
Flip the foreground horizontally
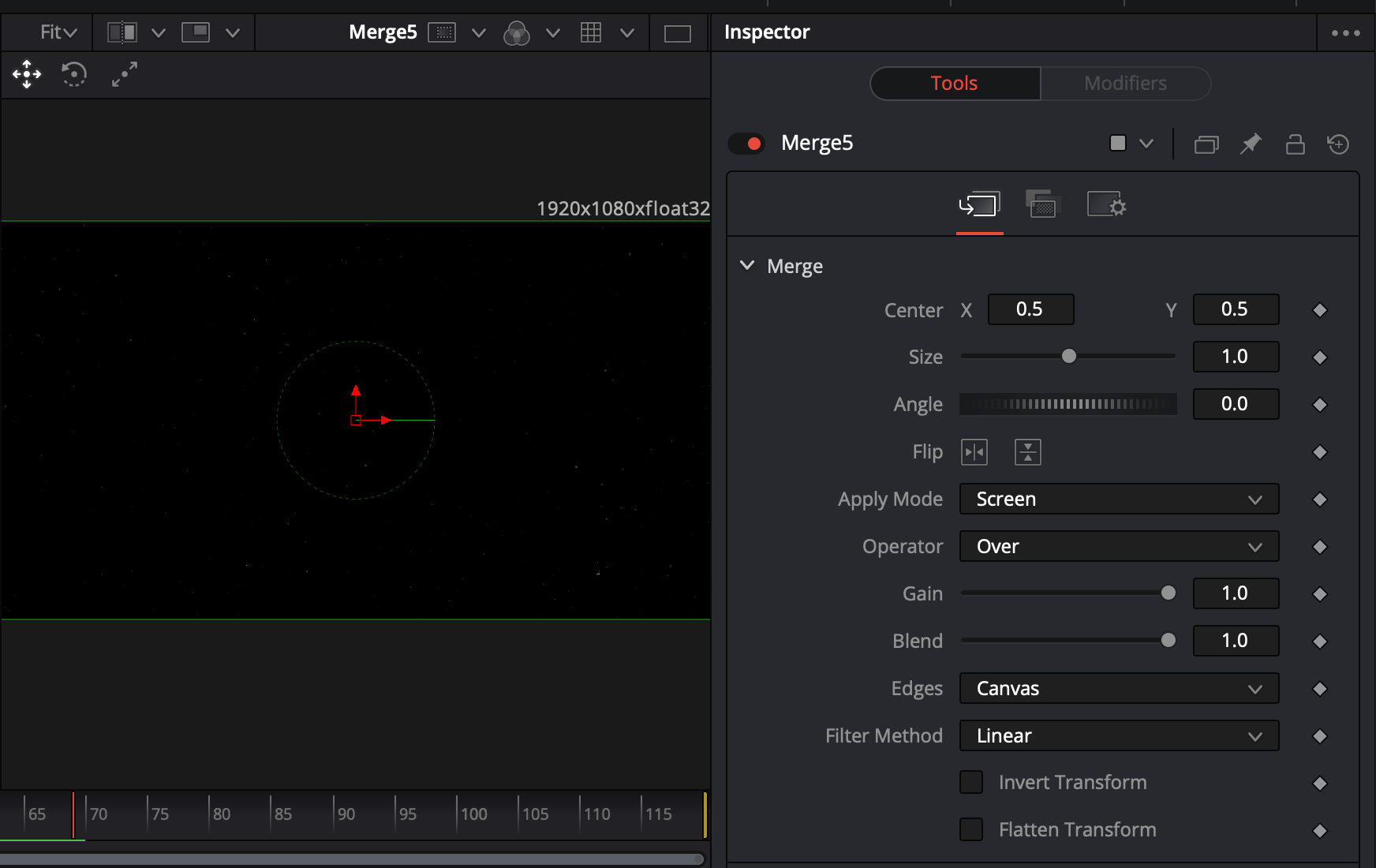point(974,452)
